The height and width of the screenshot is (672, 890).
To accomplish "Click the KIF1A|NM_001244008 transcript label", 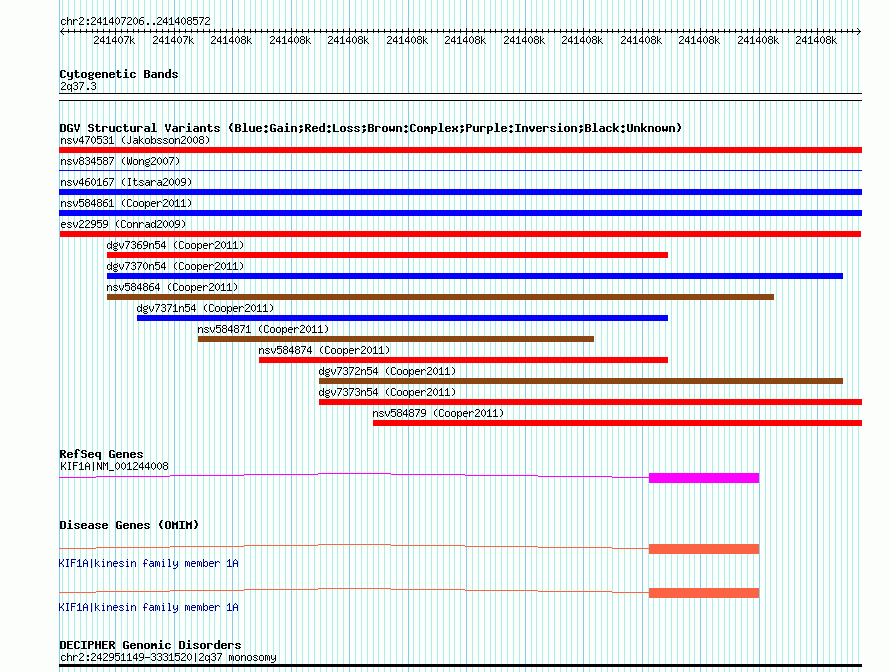I will click(x=114, y=466).
